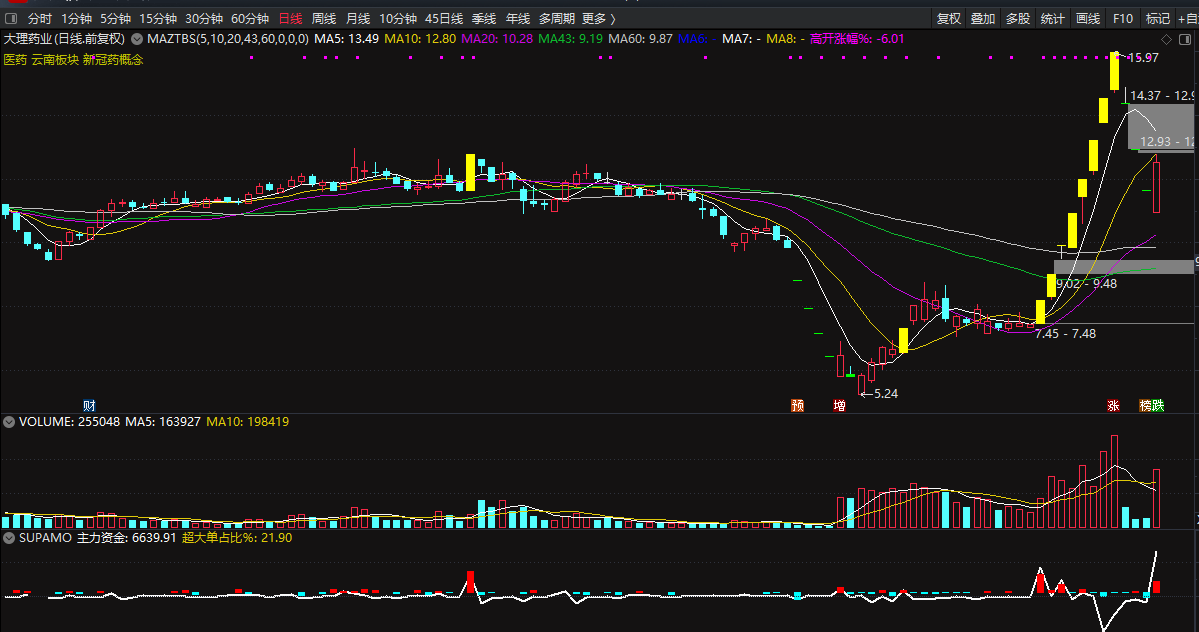1199x632 pixels.
Task: Open the 画线 drawing tools button
Action: click(x=1088, y=19)
